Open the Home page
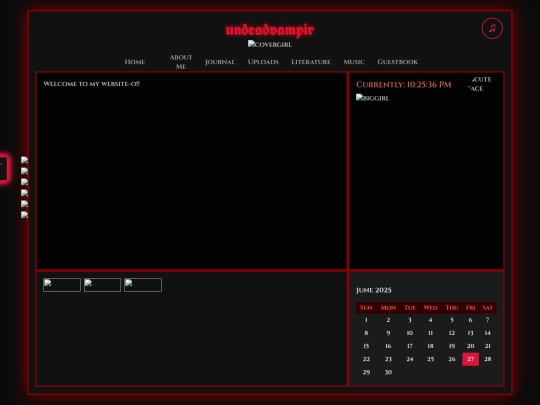This screenshot has width=540, height=405. pos(135,62)
